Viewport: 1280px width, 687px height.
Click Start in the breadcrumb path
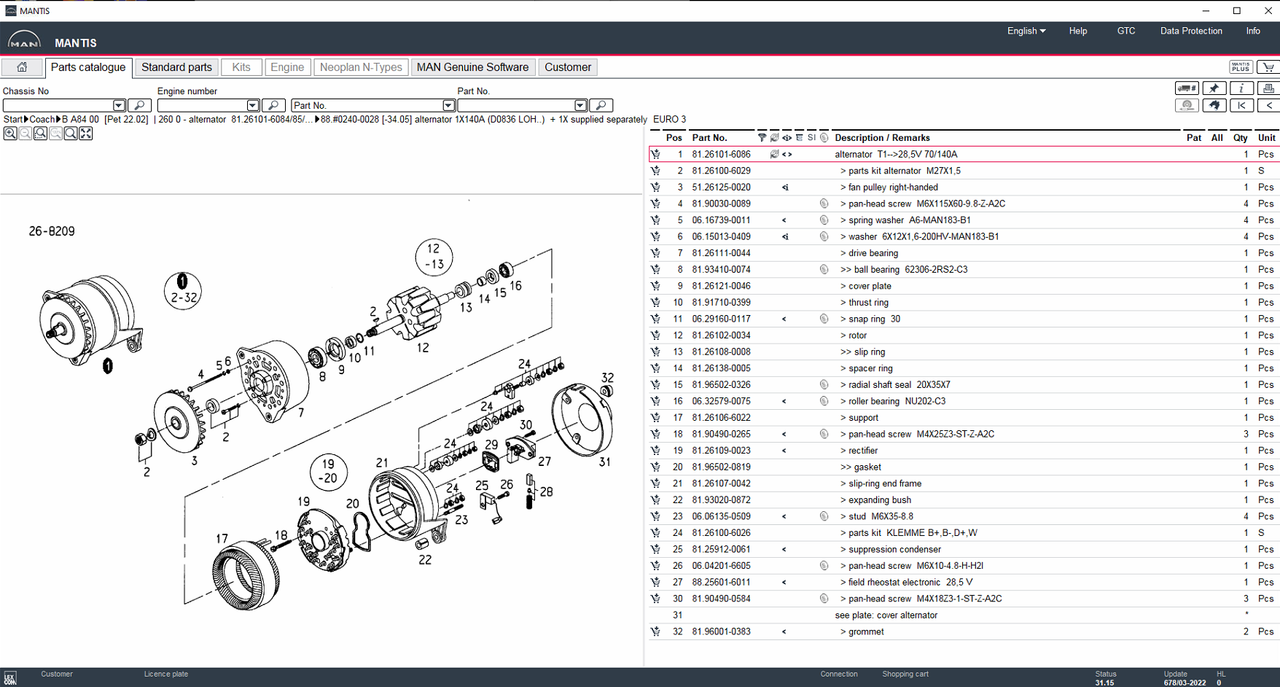click(12, 119)
